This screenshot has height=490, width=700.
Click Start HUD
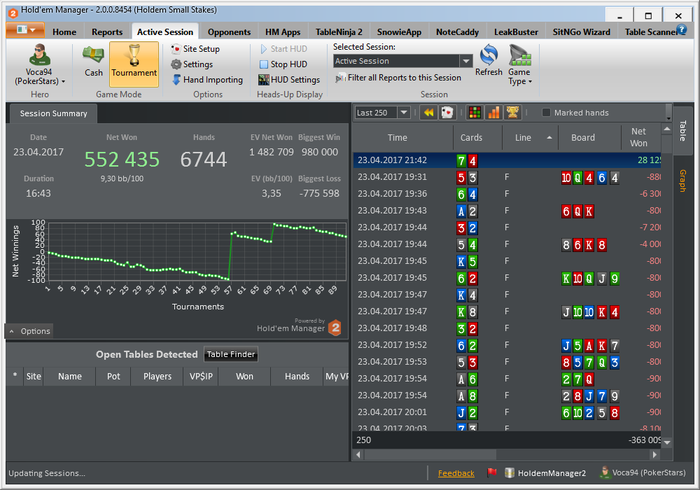[x=283, y=49]
